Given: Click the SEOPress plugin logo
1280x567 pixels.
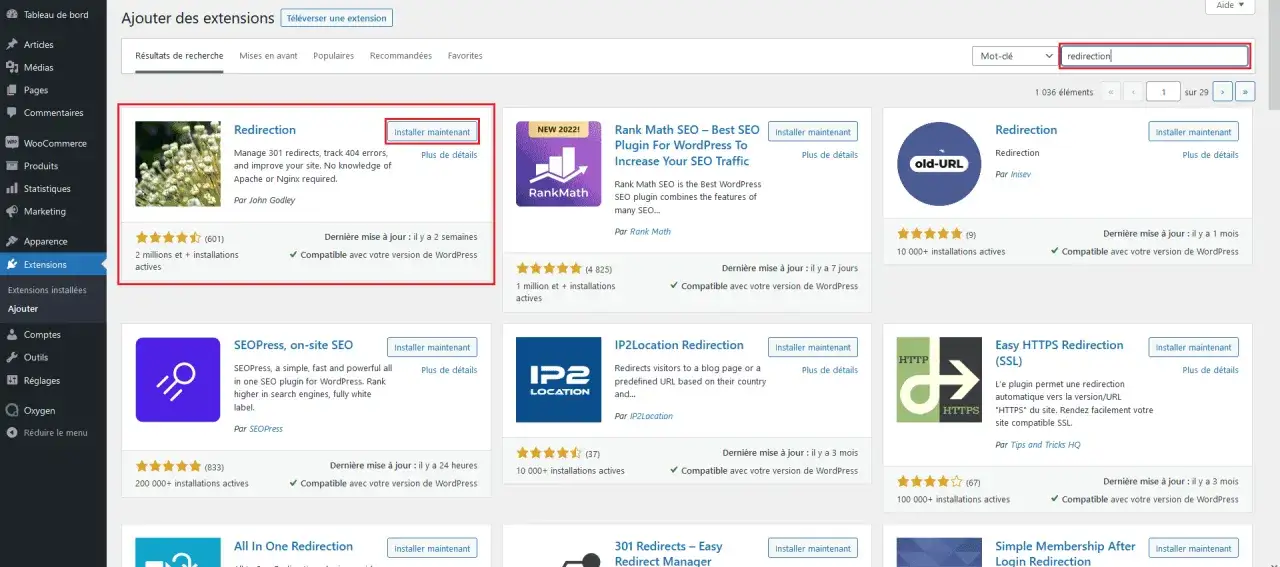Looking at the screenshot, I should (x=178, y=380).
